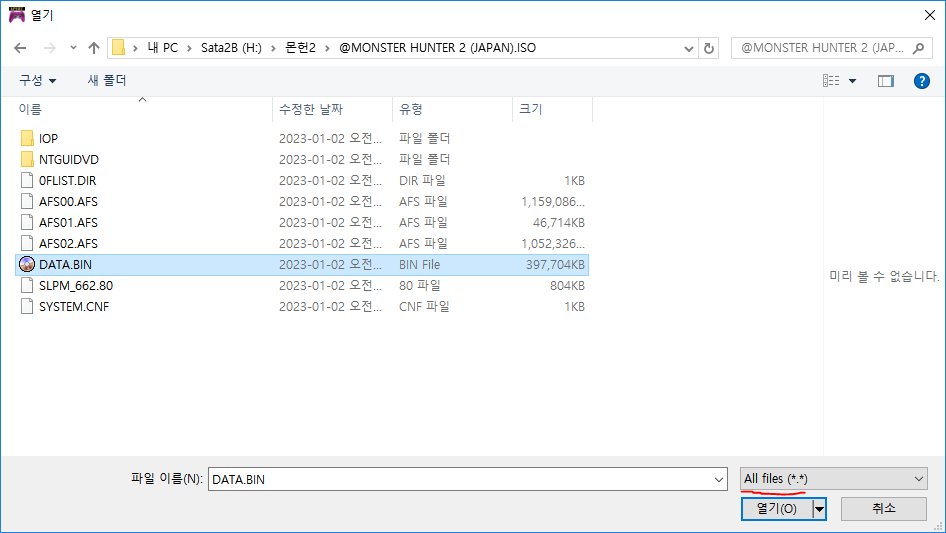
Task: Click the BIN File type cell
Action: click(419, 265)
